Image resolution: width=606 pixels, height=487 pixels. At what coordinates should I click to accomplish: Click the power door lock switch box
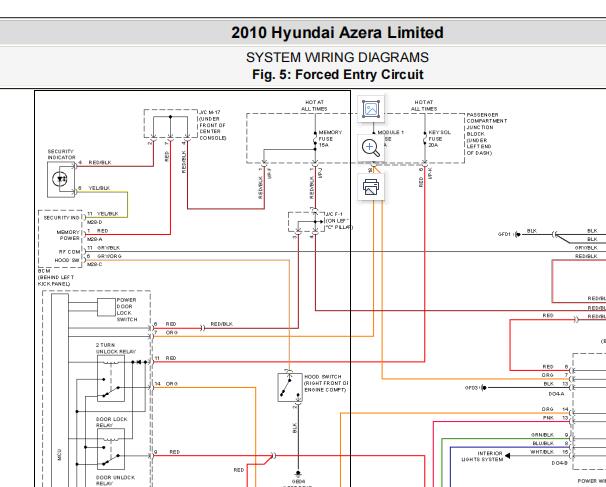click(x=106, y=308)
